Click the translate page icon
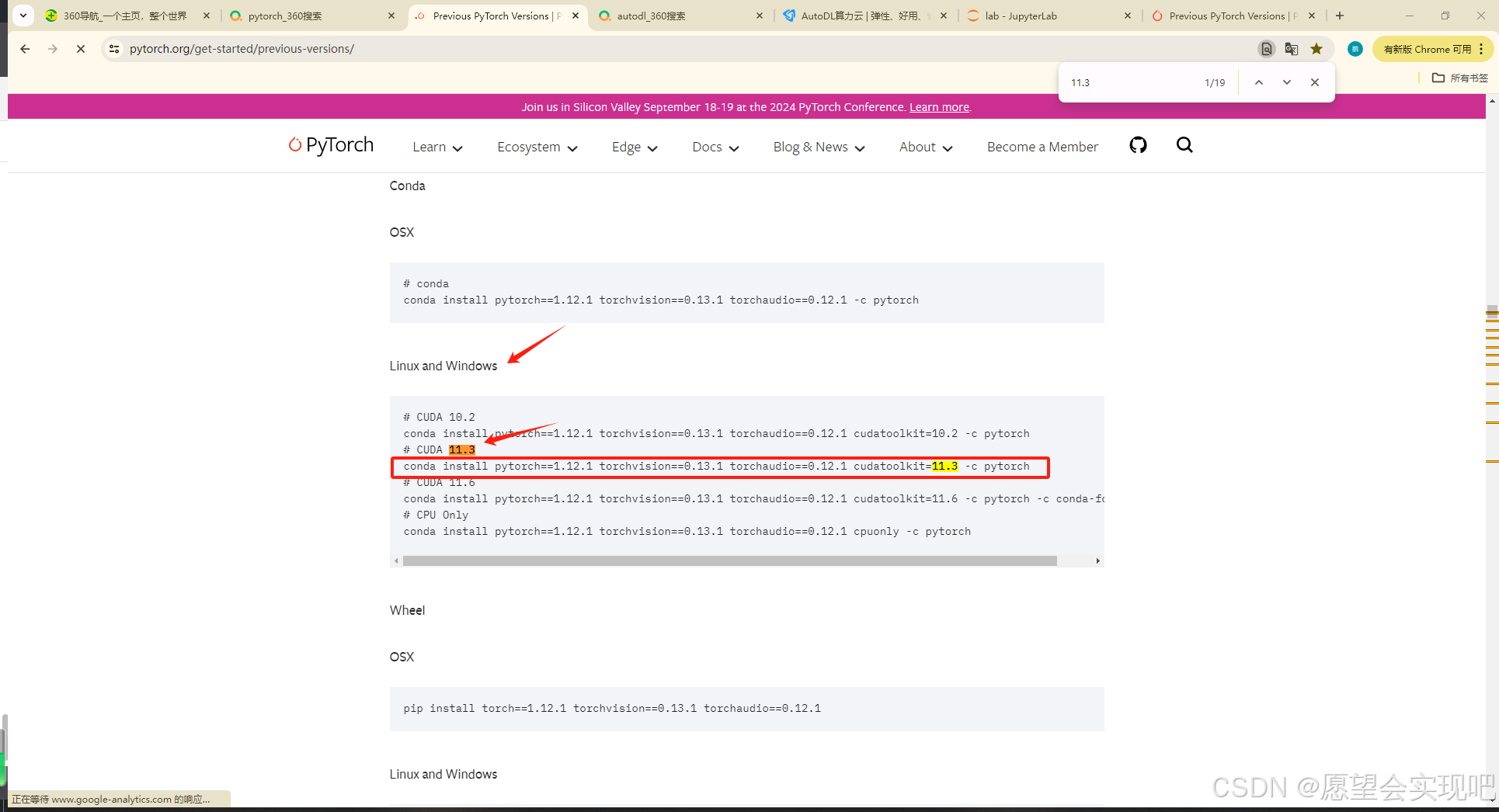 pyautogui.click(x=1292, y=49)
